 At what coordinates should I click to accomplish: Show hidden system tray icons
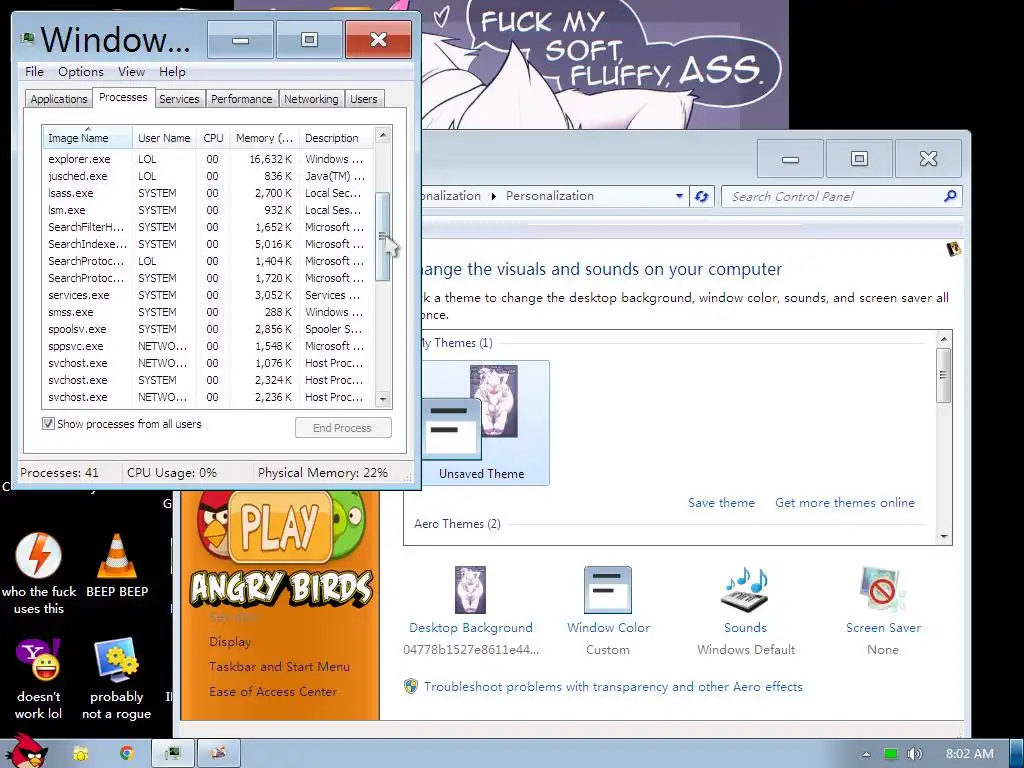(866, 754)
